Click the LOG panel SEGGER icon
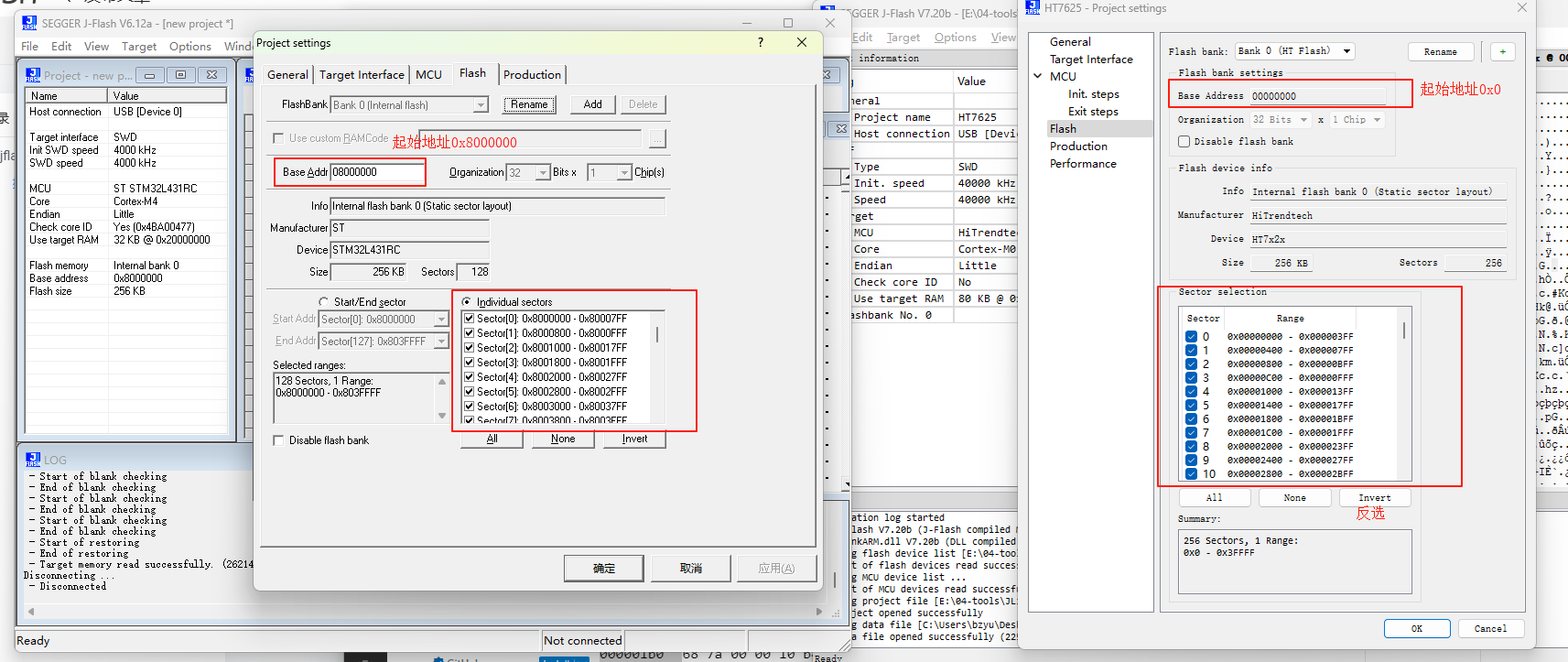Viewport: 1568px width, 662px height. point(33,460)
